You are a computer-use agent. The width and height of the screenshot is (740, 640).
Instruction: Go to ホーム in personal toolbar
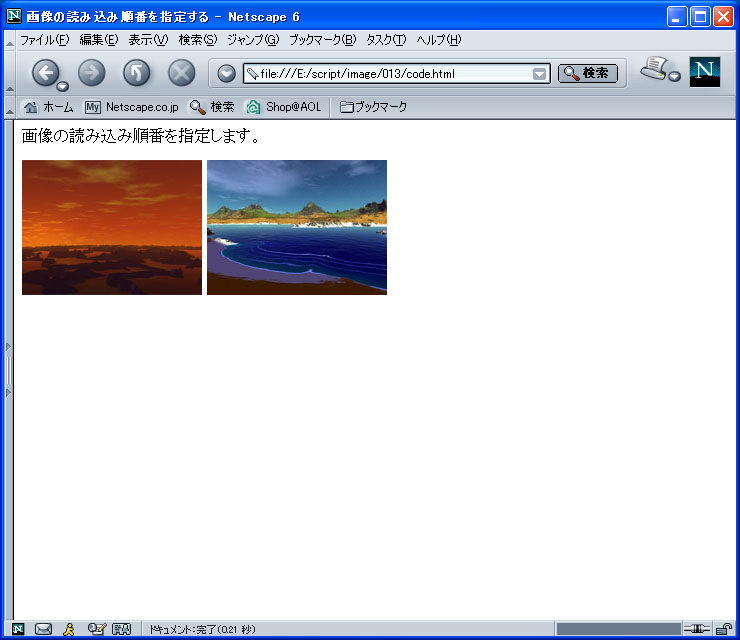click(49, 107)
